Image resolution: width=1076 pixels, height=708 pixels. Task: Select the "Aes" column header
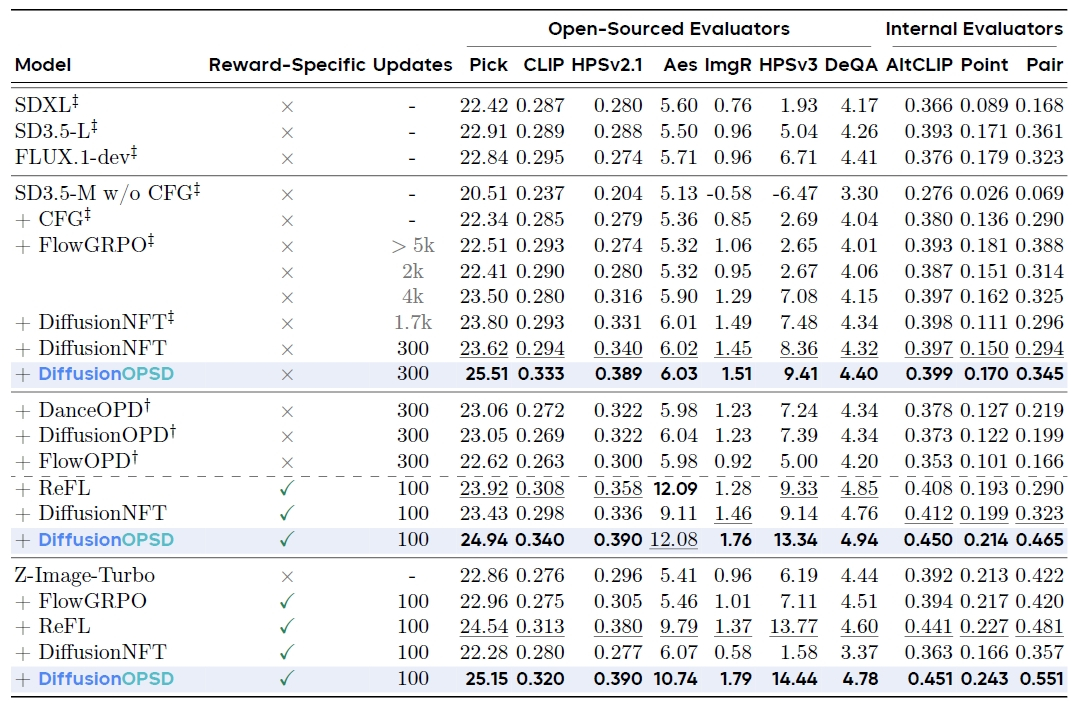(x=680, y=64)
